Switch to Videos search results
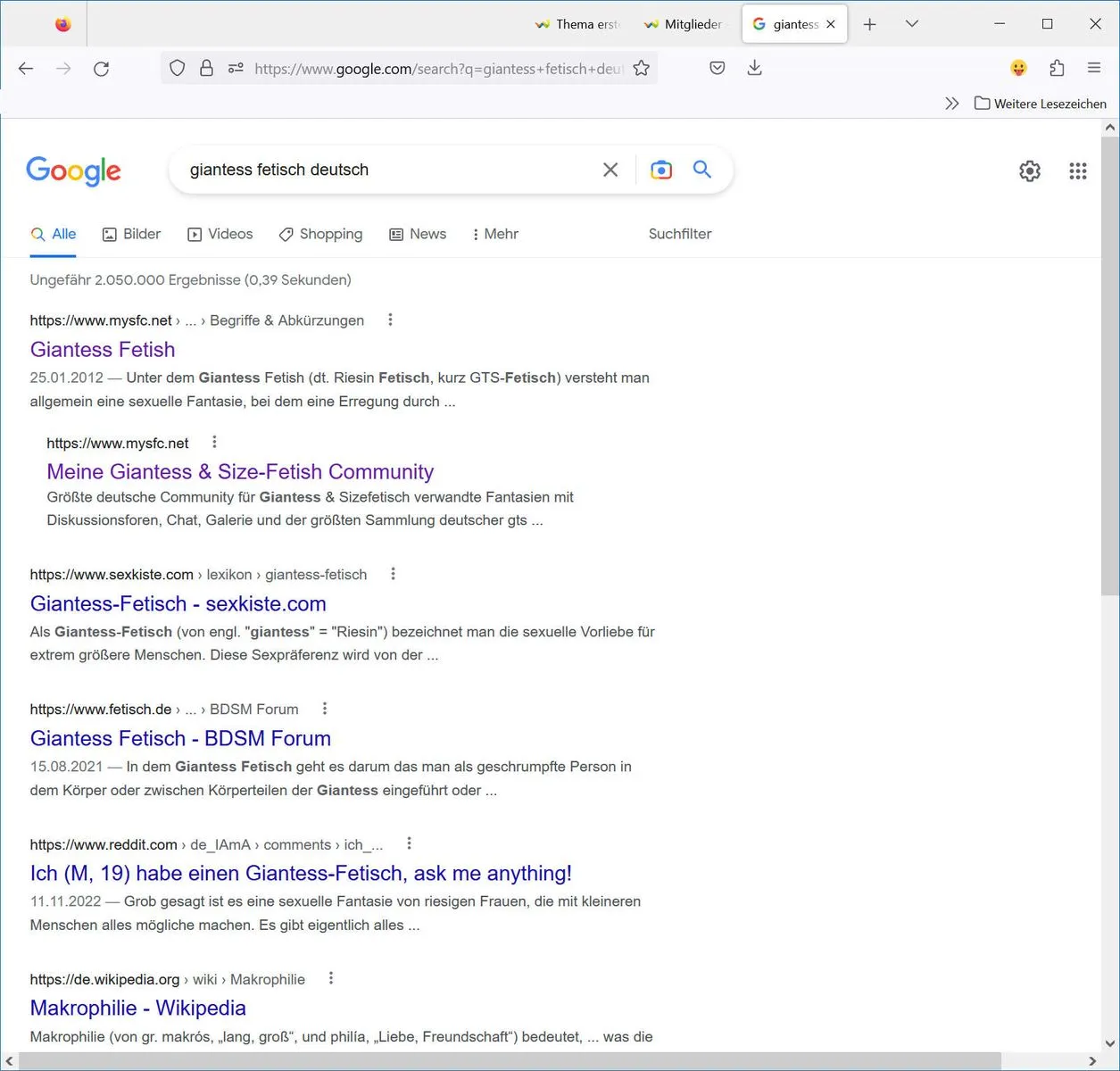This screenshot has height=1071, width=1120. pos(220,234)
